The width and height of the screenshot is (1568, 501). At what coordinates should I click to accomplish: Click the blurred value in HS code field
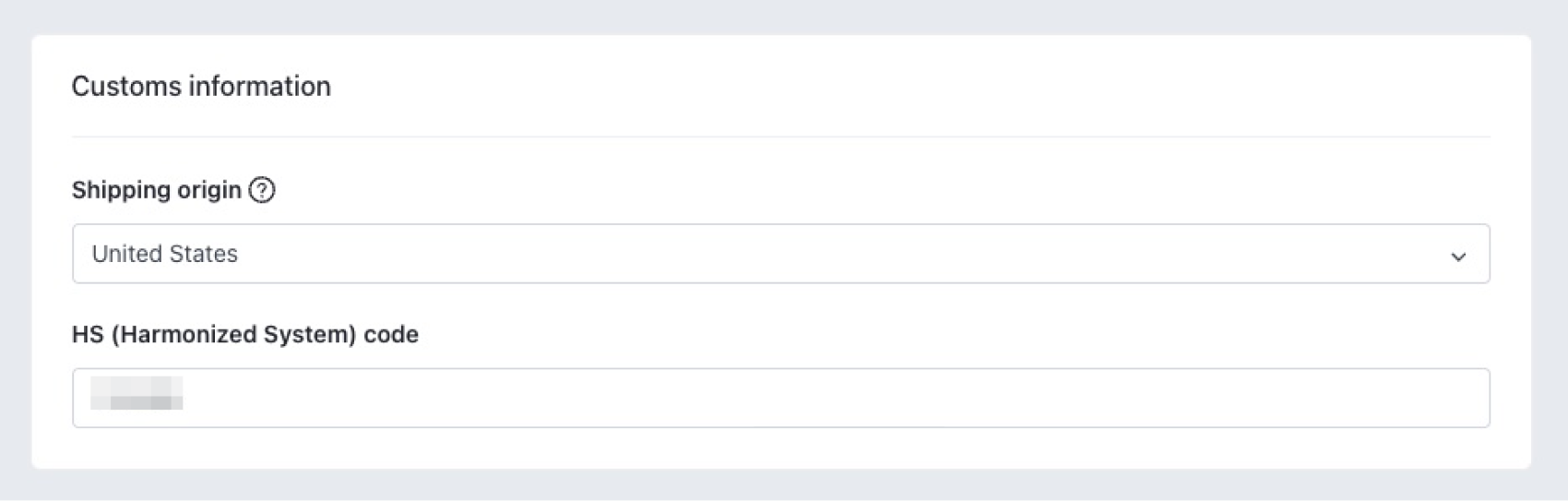[137, 393]
